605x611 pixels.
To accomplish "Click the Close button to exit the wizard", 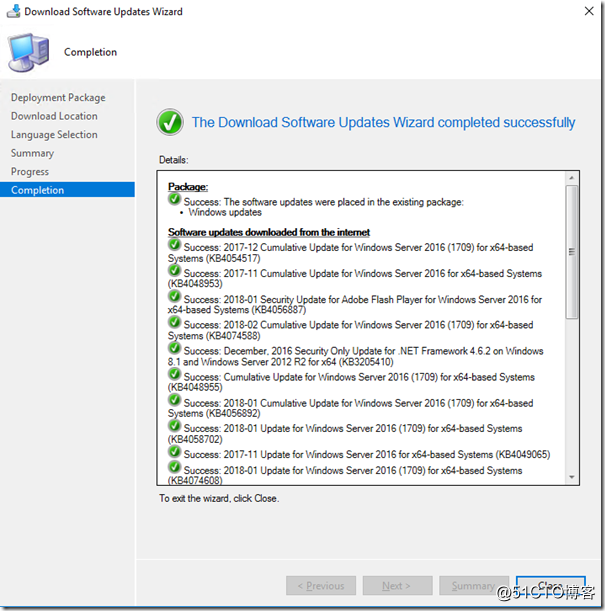I will [551, 586].
